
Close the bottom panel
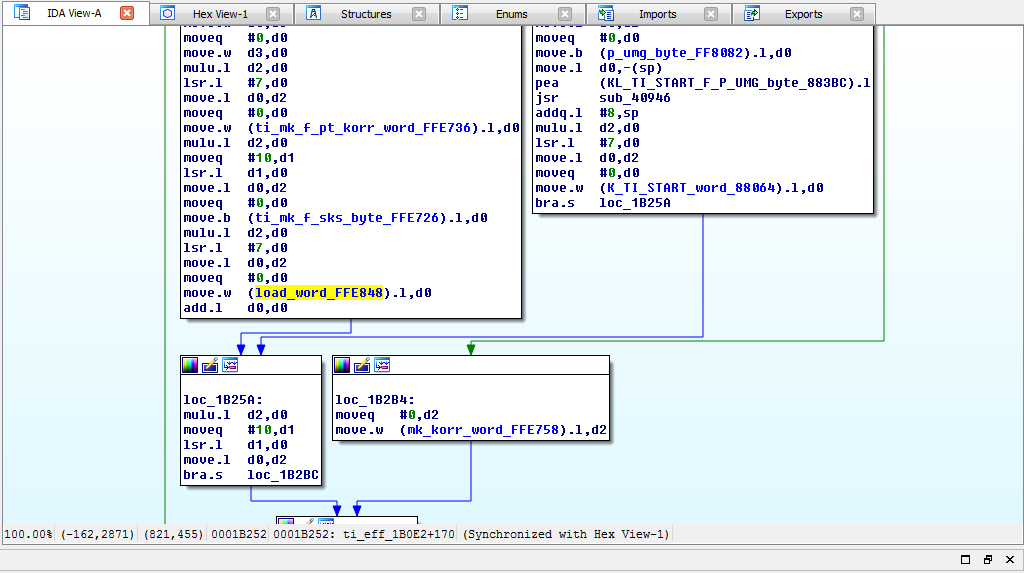click(x=1010, y=559)
